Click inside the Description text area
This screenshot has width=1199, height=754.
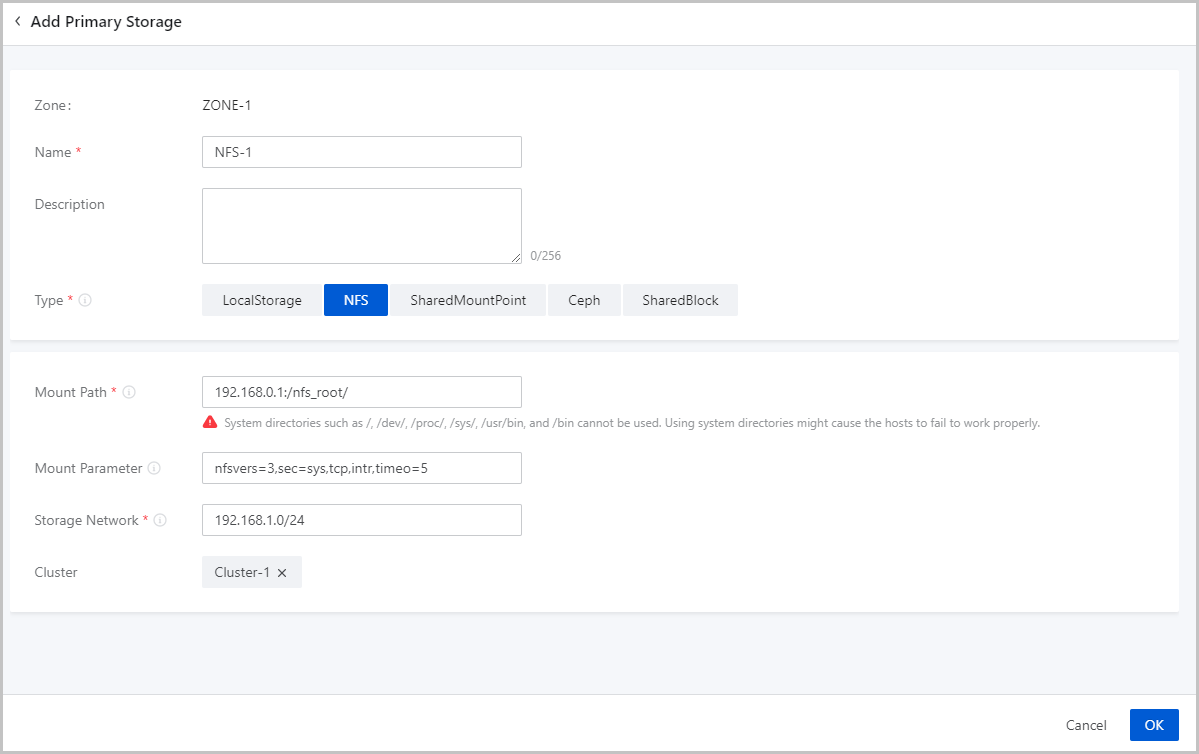click(362, 226)
